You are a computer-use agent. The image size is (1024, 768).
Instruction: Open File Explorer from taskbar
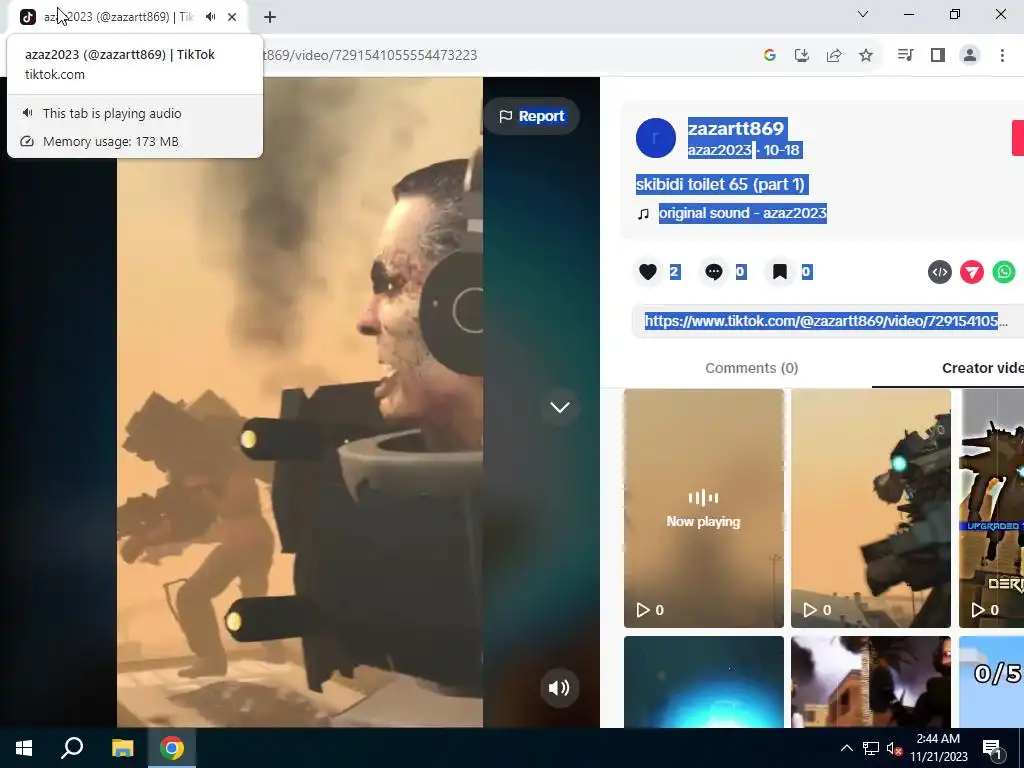122,748
